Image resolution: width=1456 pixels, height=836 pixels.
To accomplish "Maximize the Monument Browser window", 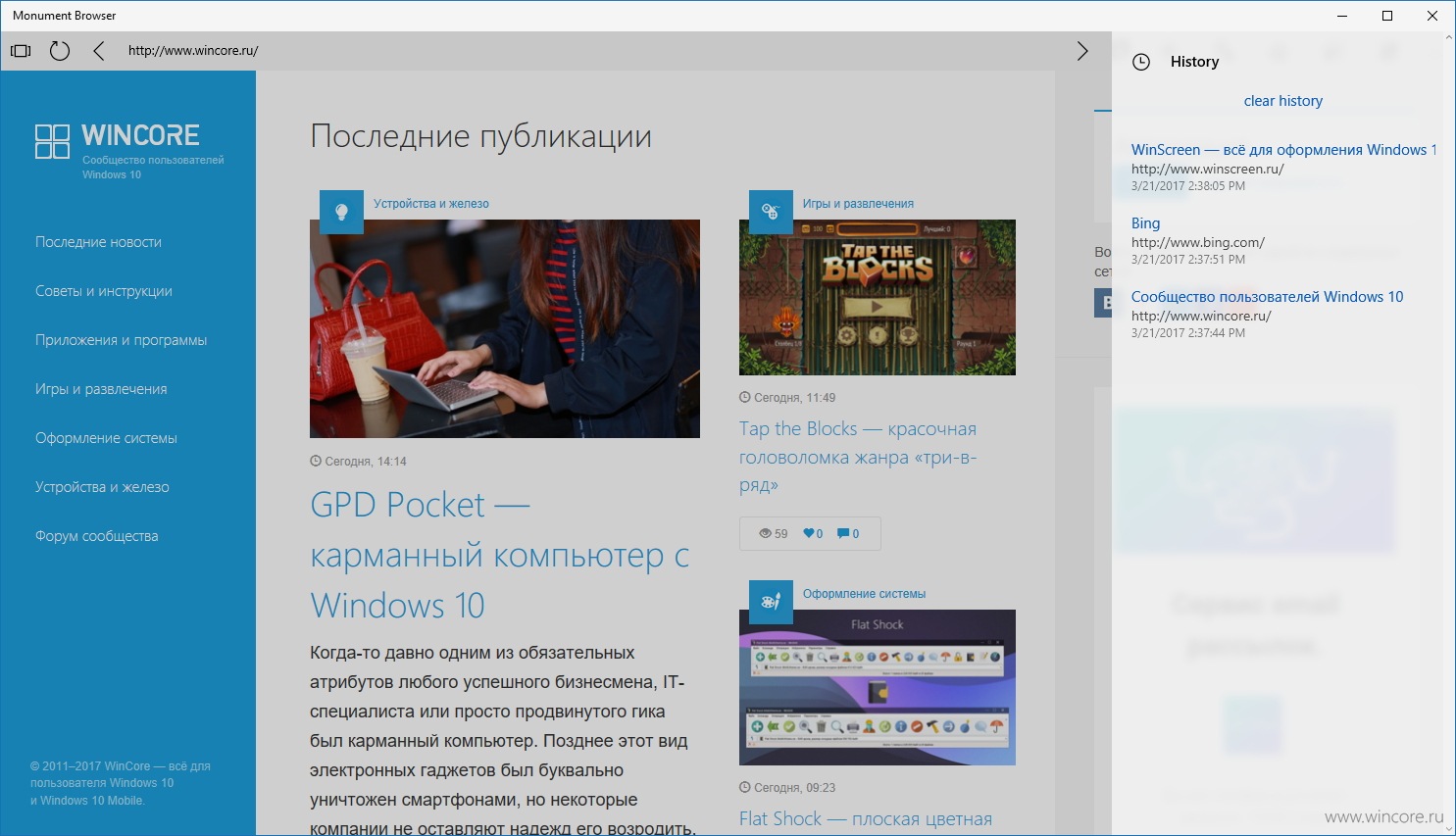I will (1387, 16).
